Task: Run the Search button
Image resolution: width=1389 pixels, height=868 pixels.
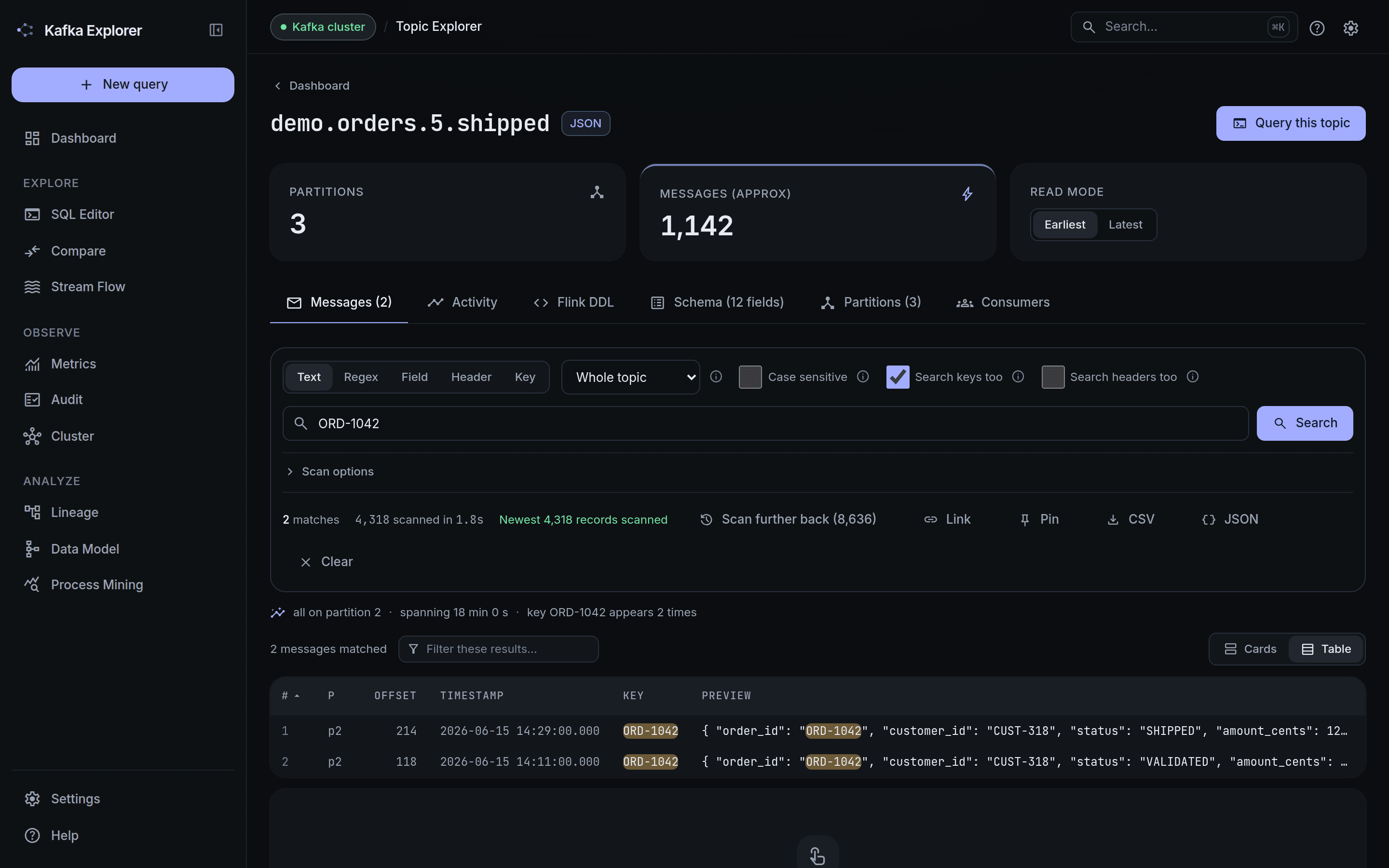Action: click(x=1305, y=424)
